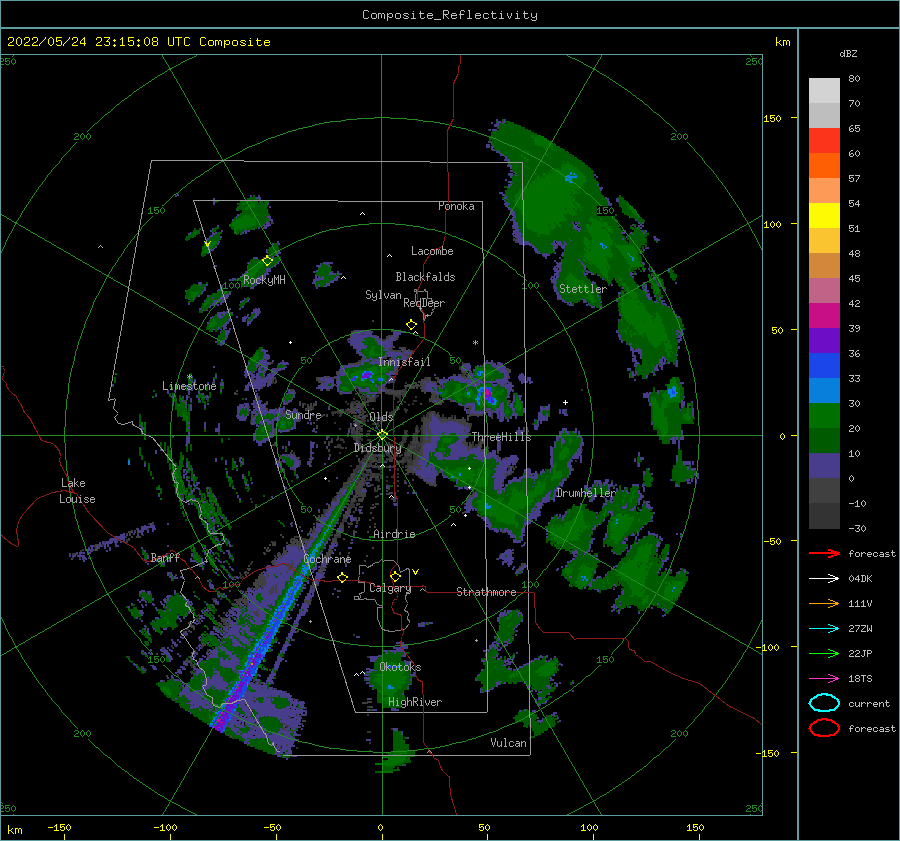Image resolution: width=900 pixels, height=841 pixels.
Task: Choose the 39–42 dBZ magenta swatch
Action: pos(824,315)
